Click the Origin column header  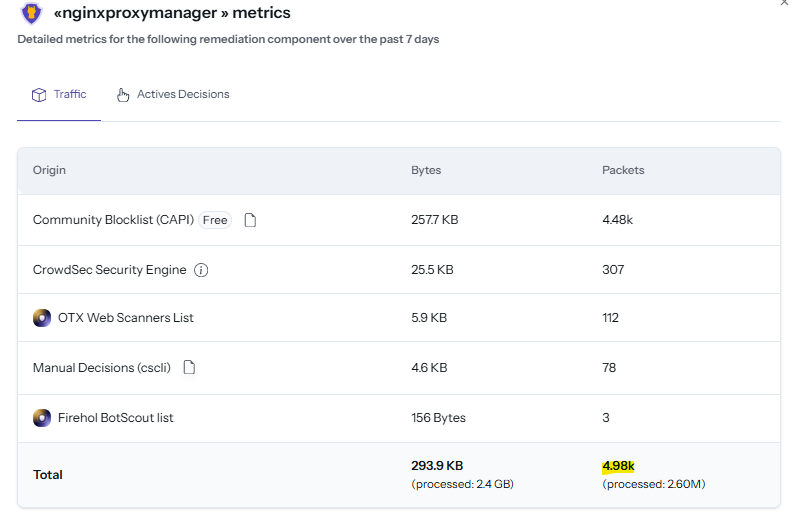click(49, 170)
